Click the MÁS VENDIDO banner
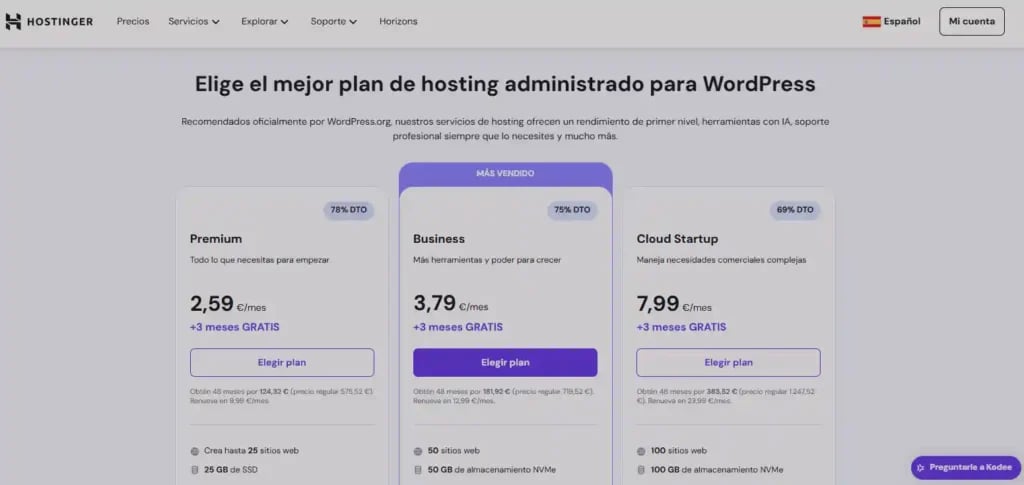Viewport: 1024px width, 485px height. click(505, 174)
